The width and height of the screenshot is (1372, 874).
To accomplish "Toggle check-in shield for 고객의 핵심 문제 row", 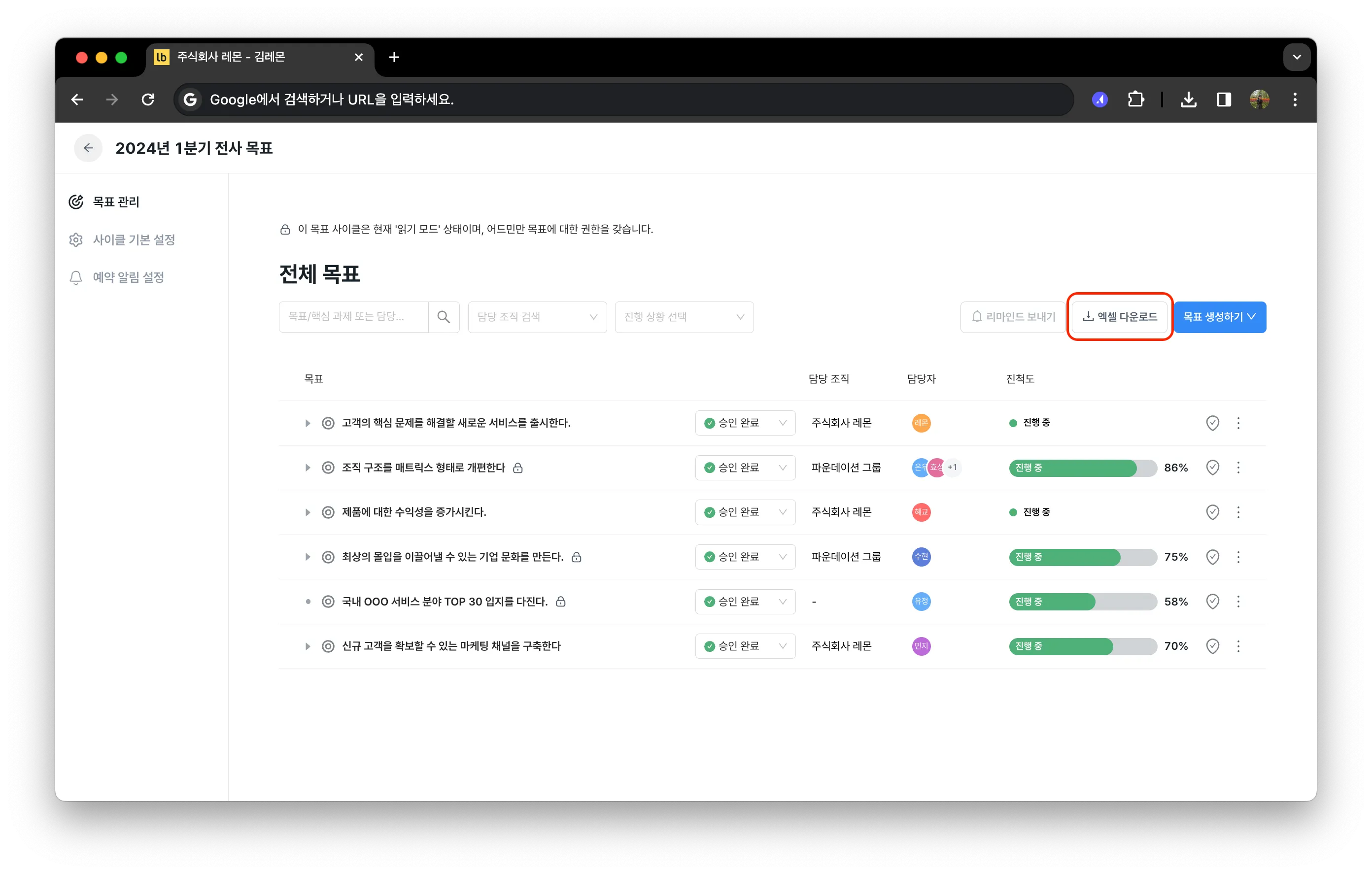I will (x=1212, y=423).
